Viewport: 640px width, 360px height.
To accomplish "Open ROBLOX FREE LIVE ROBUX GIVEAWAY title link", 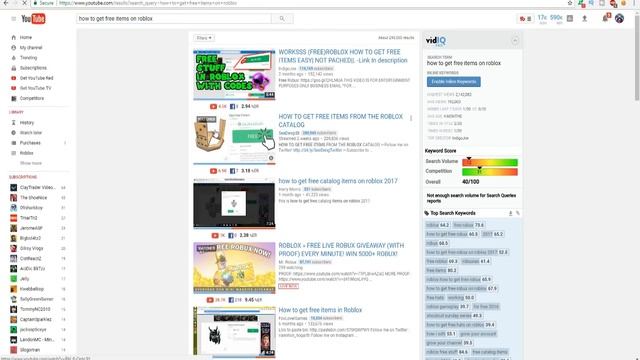I will (341, 250).
